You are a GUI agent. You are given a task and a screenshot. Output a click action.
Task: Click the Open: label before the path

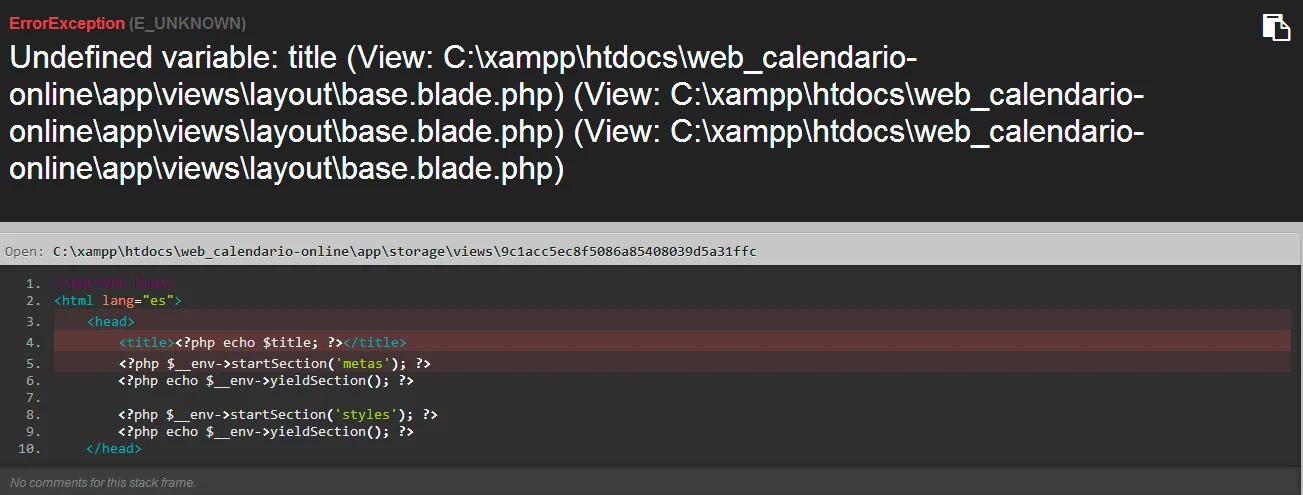(x=26, y=251)
